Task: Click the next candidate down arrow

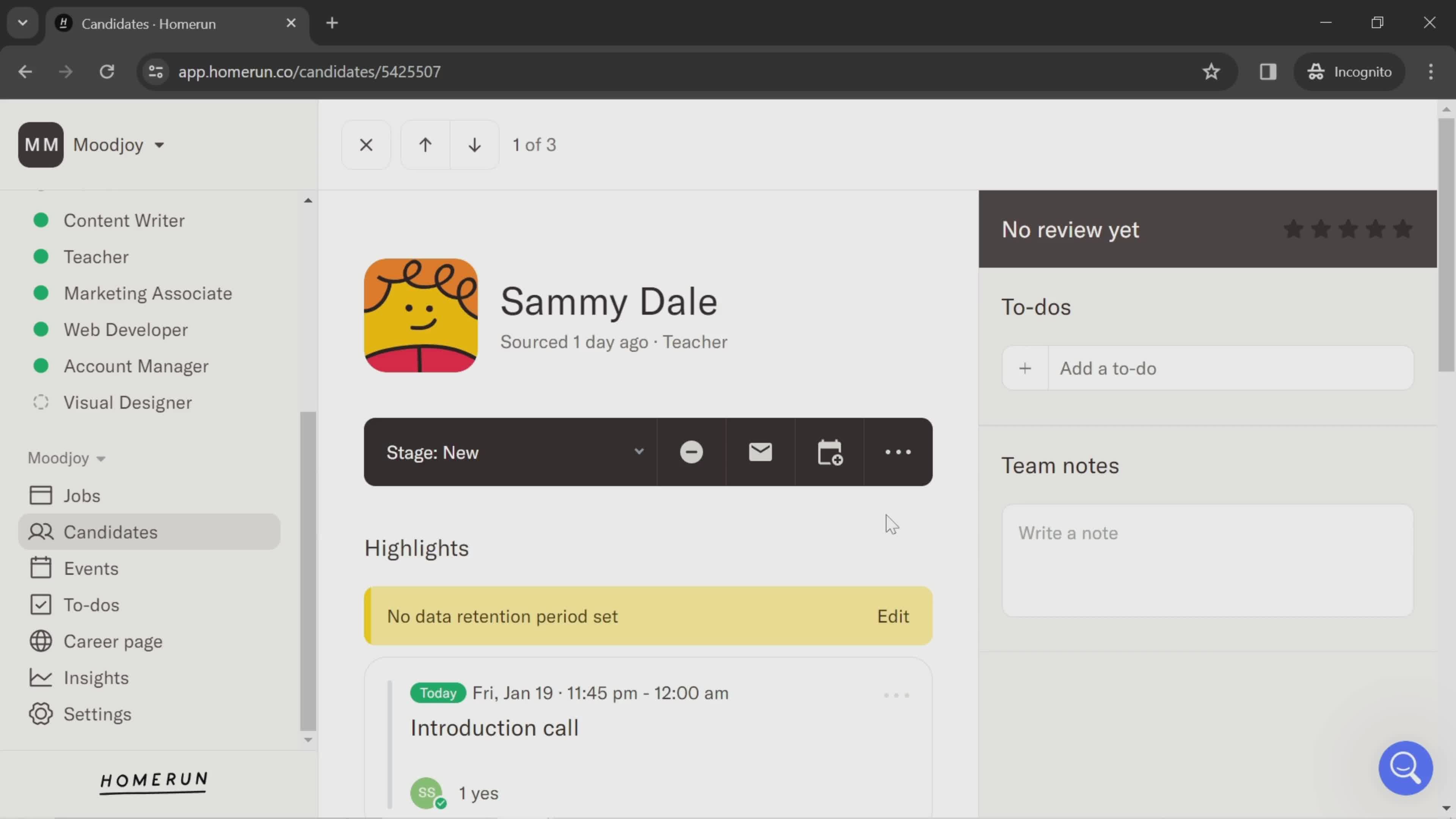Action: (x=474, y=145)
